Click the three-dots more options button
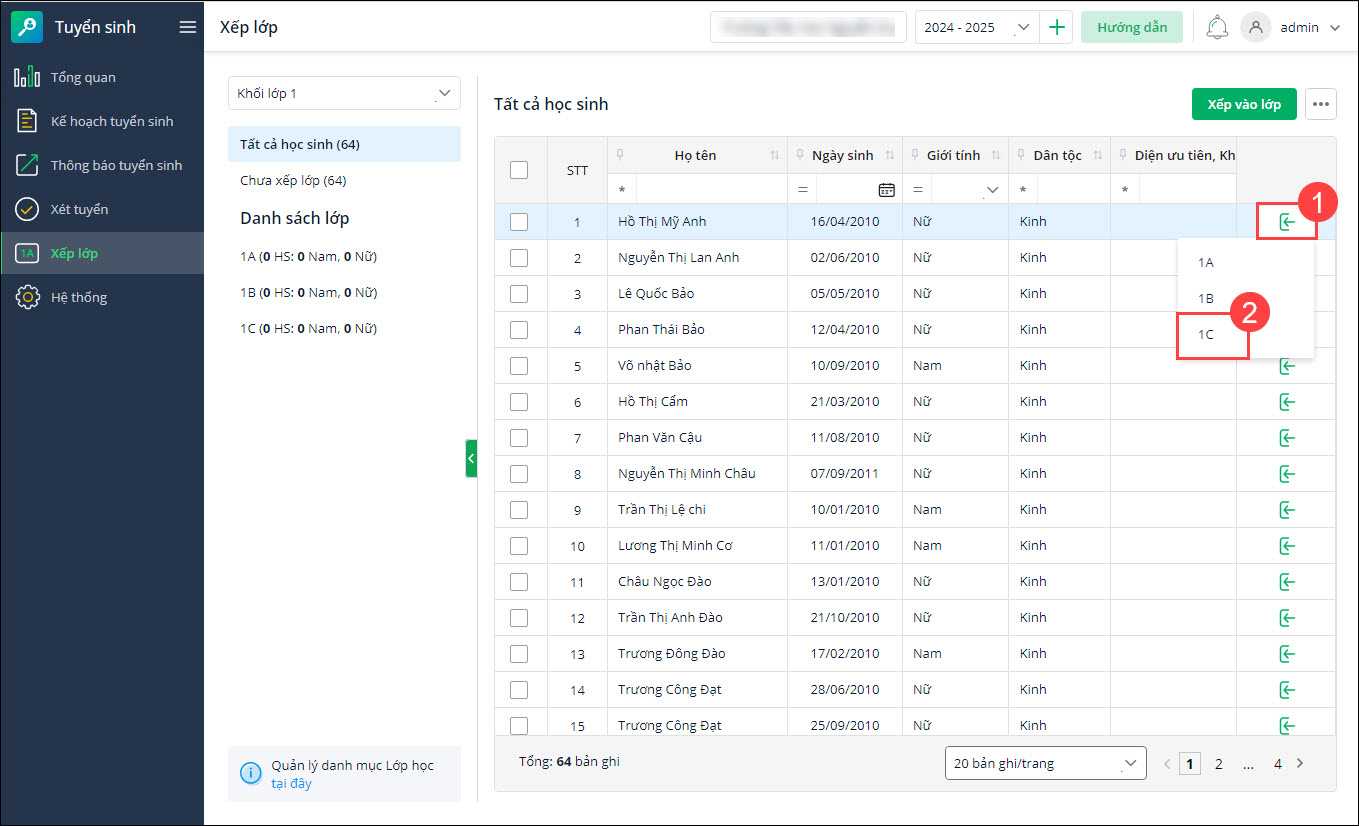 pos(1322,104)
